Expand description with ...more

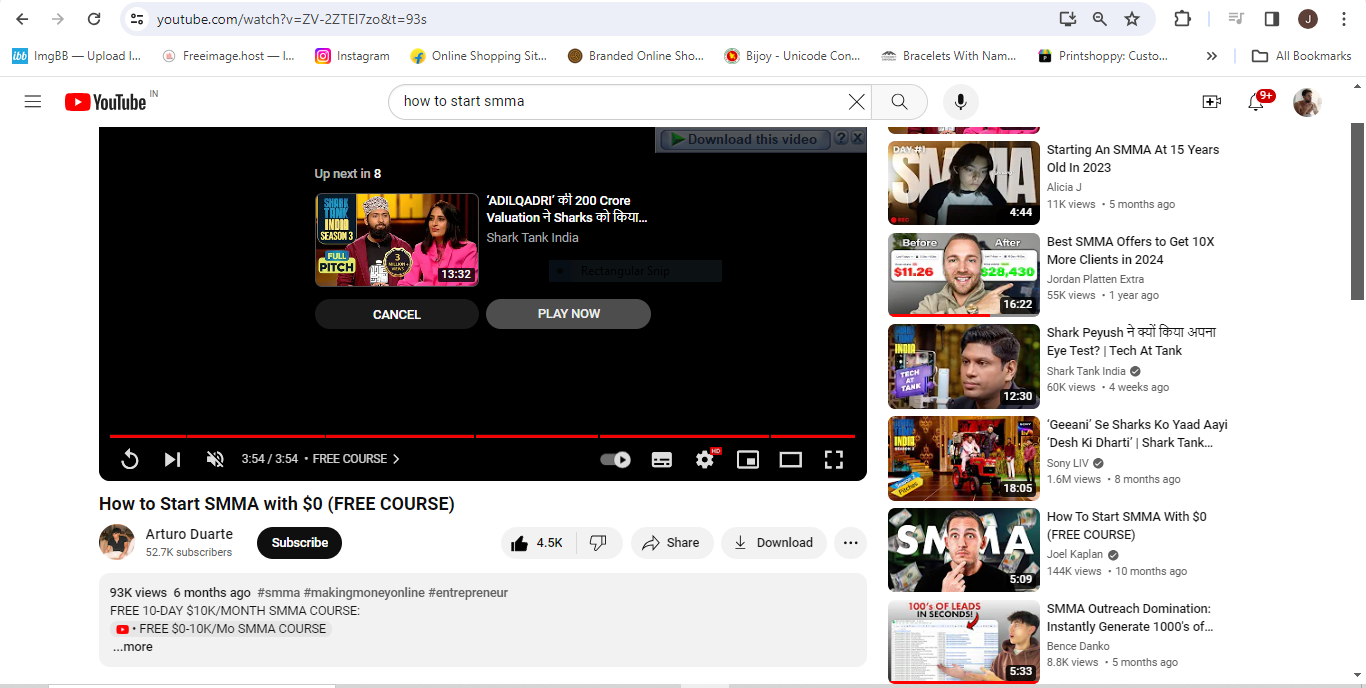pos(132,647)
